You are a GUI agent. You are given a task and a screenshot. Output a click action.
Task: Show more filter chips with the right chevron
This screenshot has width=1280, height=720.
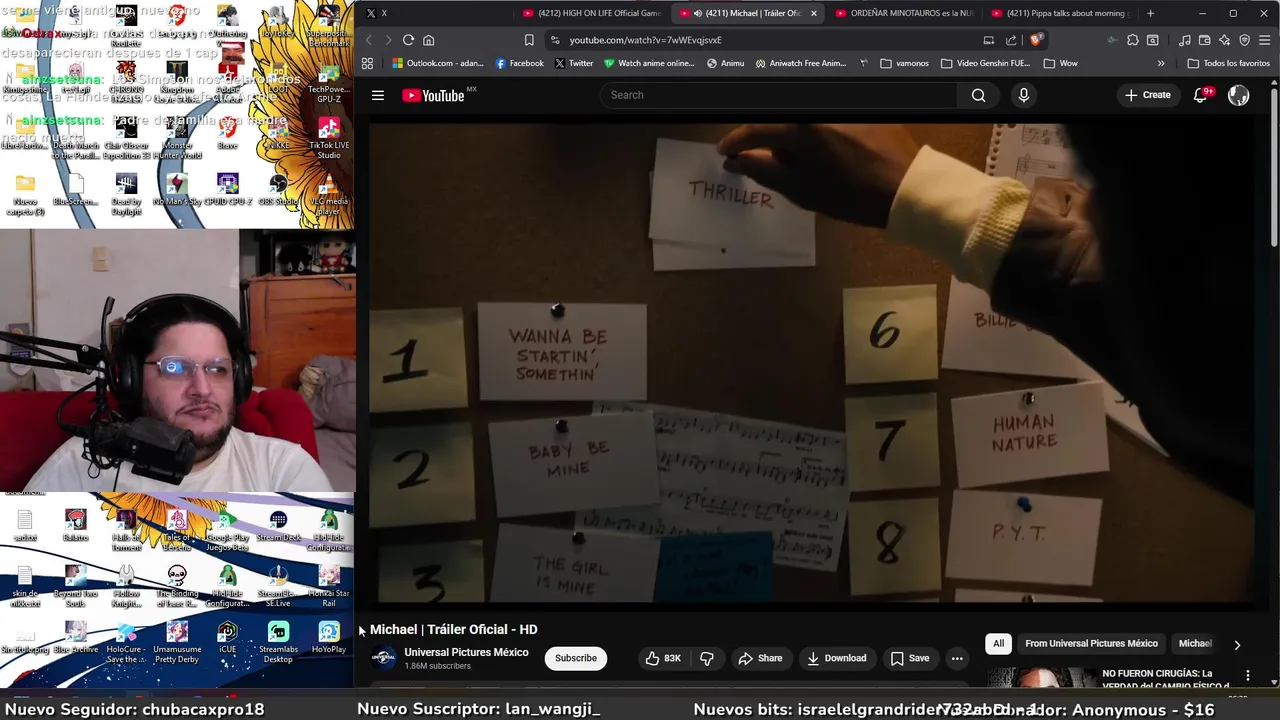(1237, 645)
